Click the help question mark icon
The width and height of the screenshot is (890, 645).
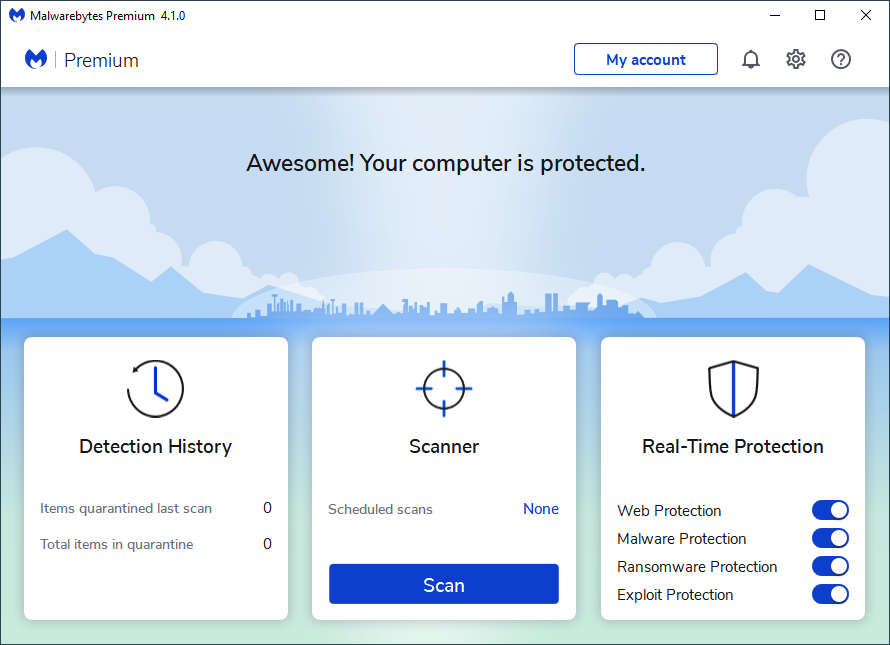click(x=841, y=60)
